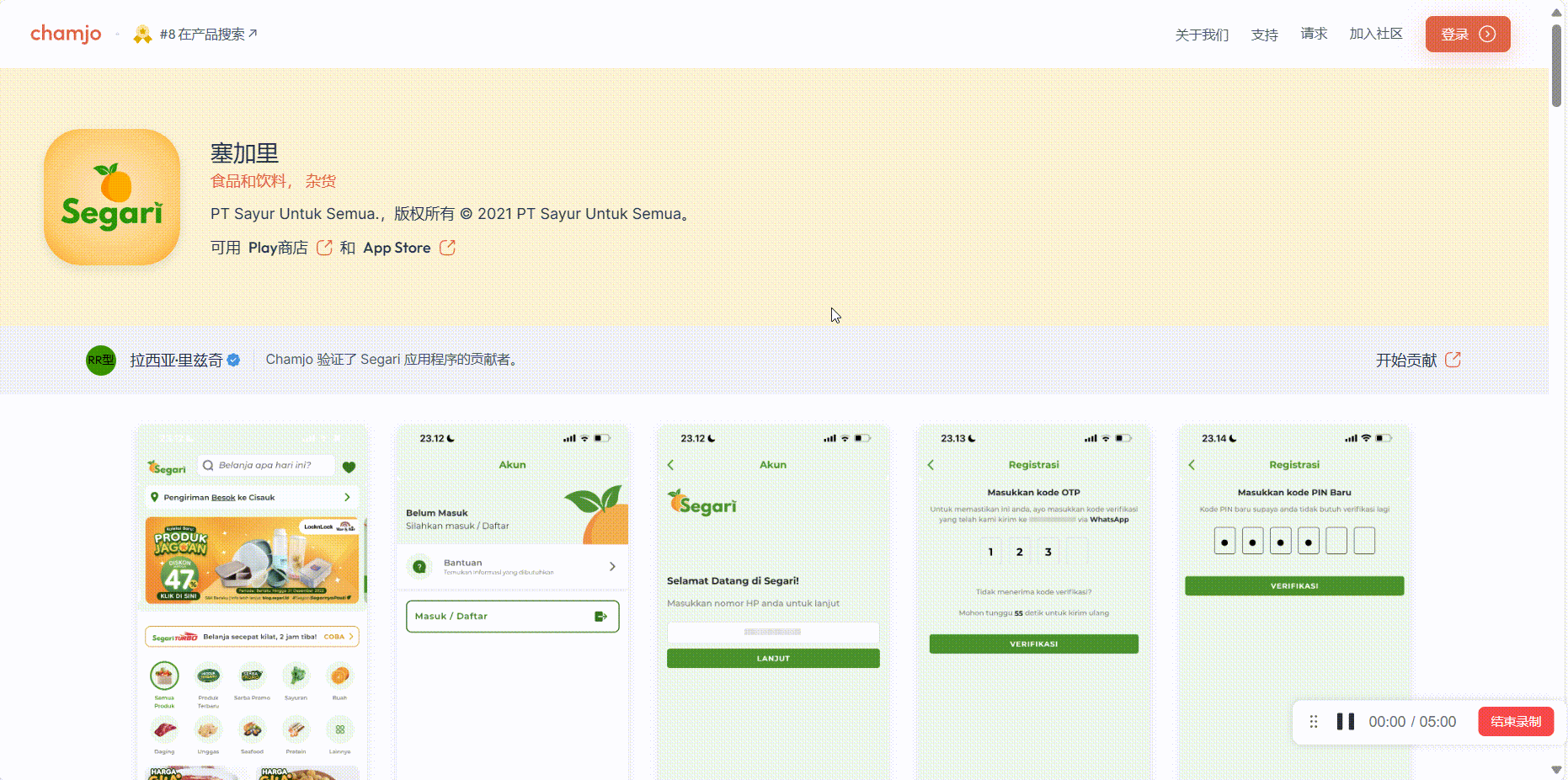Click the Segari app logo
Image resolution: width=1568 pixels, height=780 pixels.
(112, 197)
